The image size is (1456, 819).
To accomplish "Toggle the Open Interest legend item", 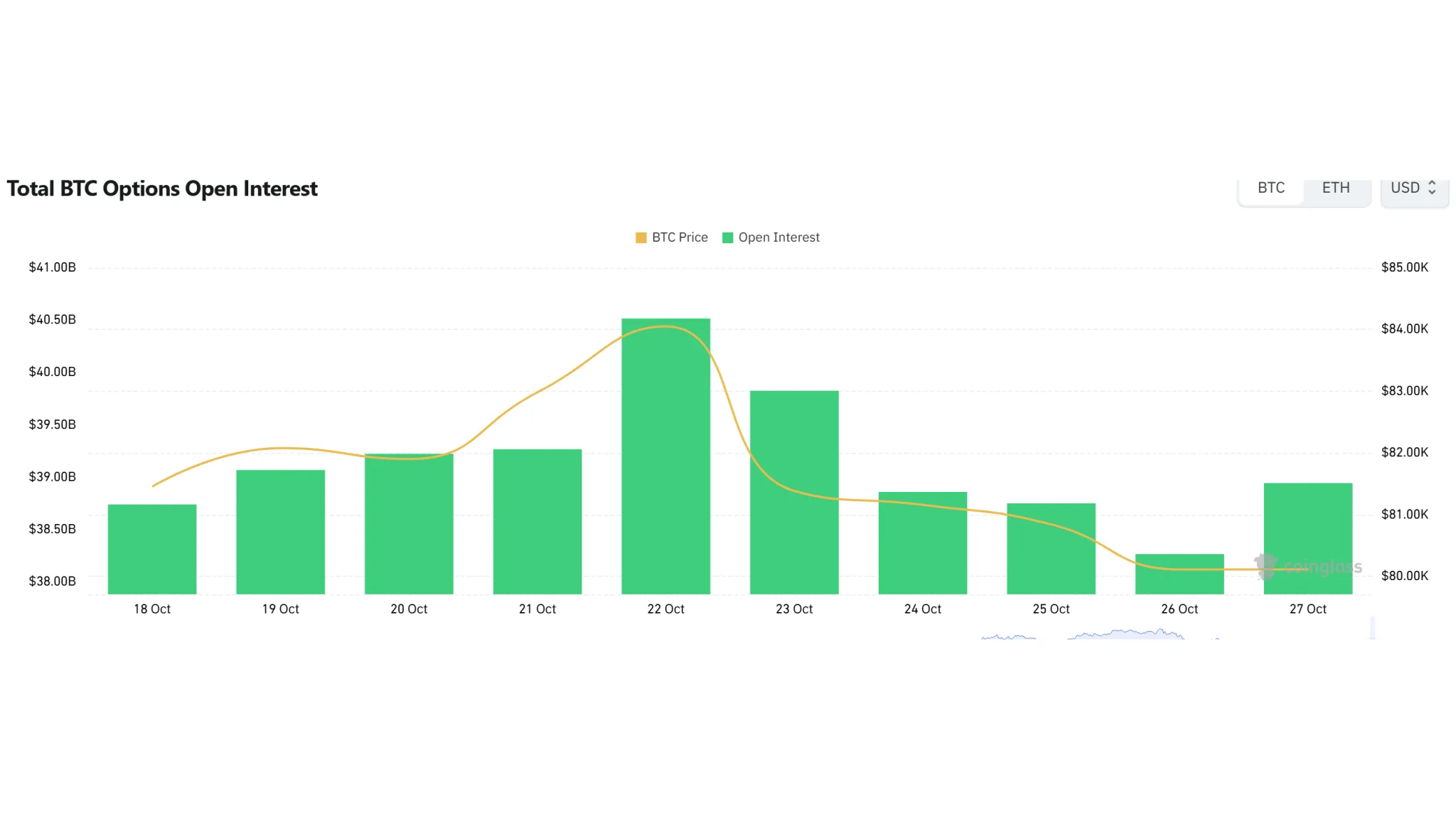I will click(x=771, y=237).
